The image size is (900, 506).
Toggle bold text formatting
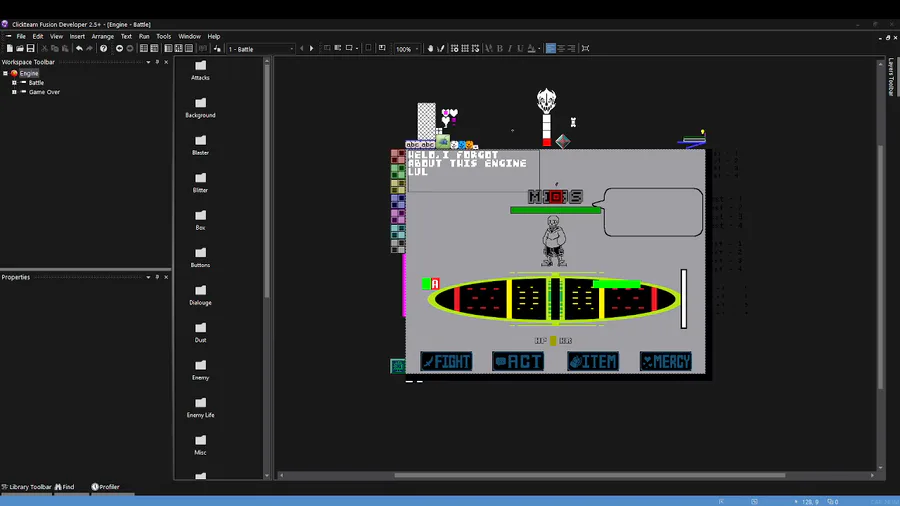(499, 49)
